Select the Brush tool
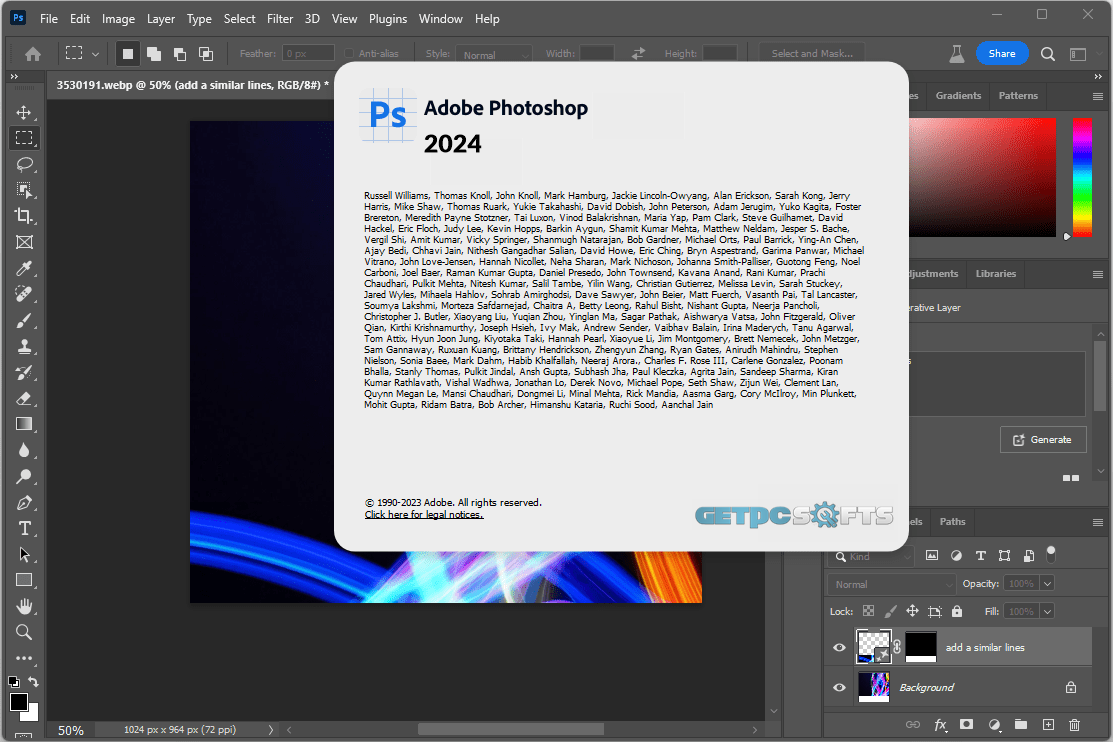The width and height of the screenshot is (1113, 742). tap(24, 320)
